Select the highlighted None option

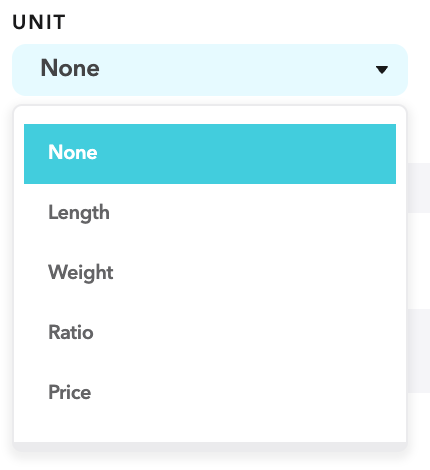click(210, 154)
